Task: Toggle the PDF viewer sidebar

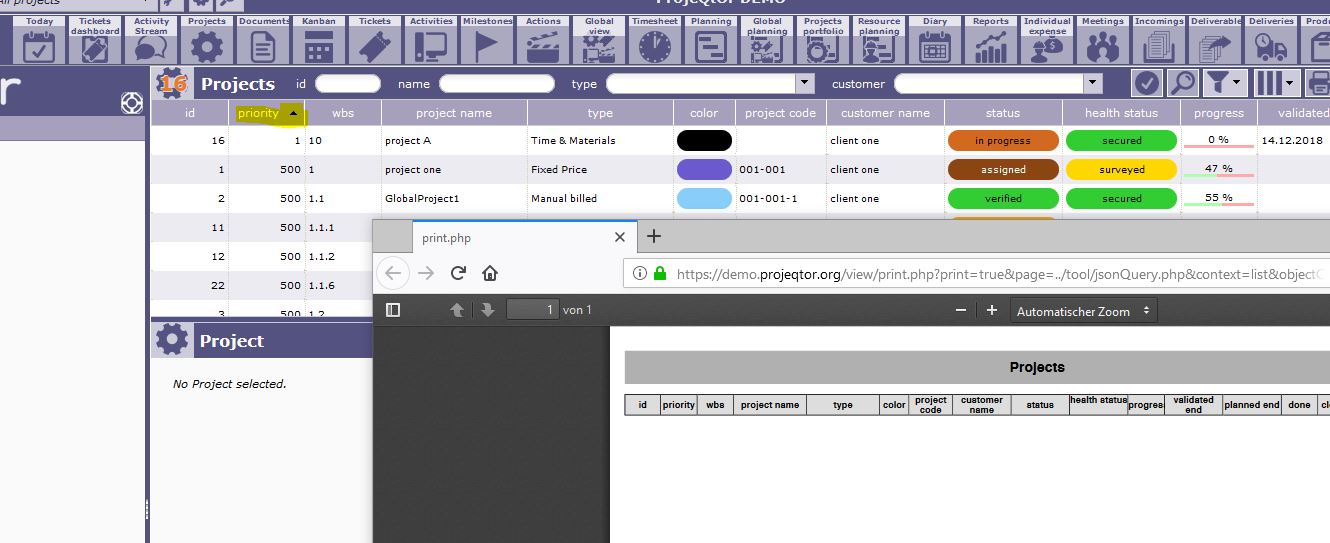Action: [x=393, y=310]
